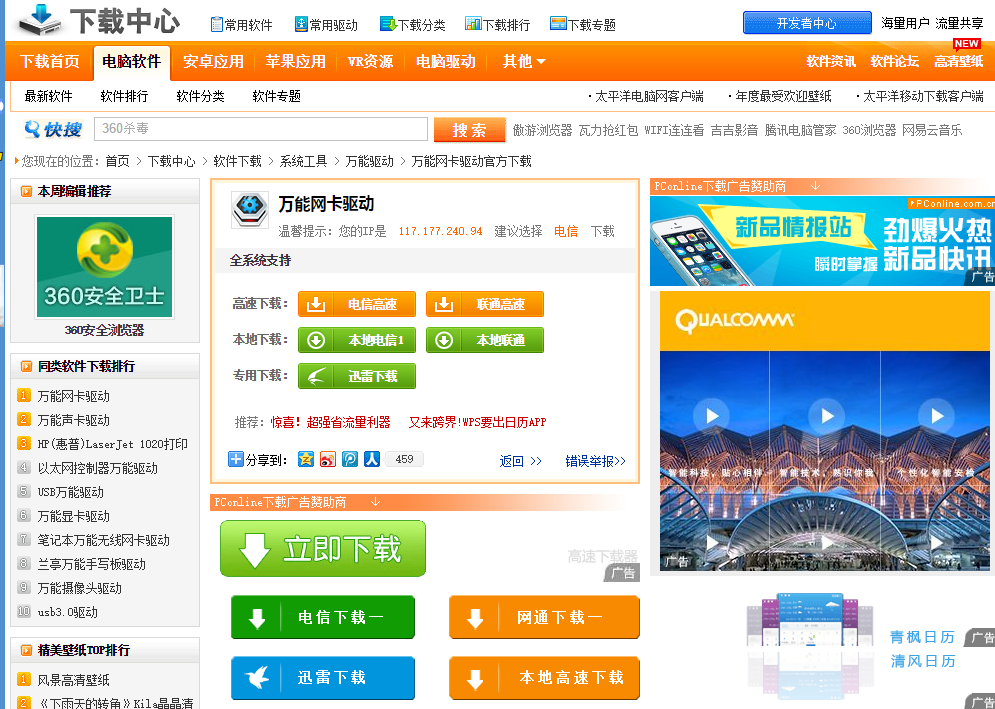
Task: Download via 本地电信1
Action: click(x=357, y=340)
